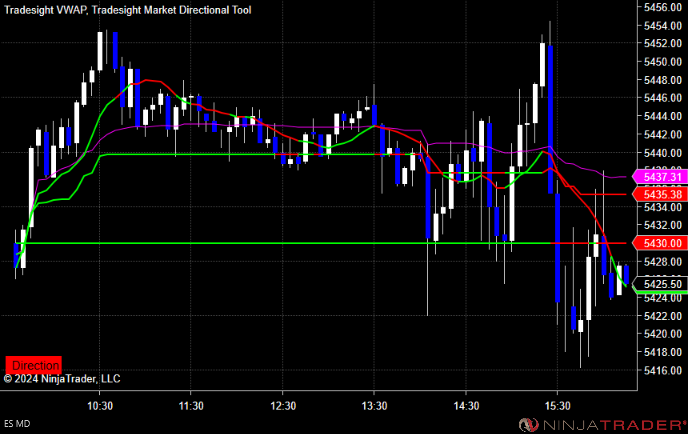The width and height of the screenshot is (688, 434).
Task: Click the 5446.00 price axis label
Action: pos(663,98)
